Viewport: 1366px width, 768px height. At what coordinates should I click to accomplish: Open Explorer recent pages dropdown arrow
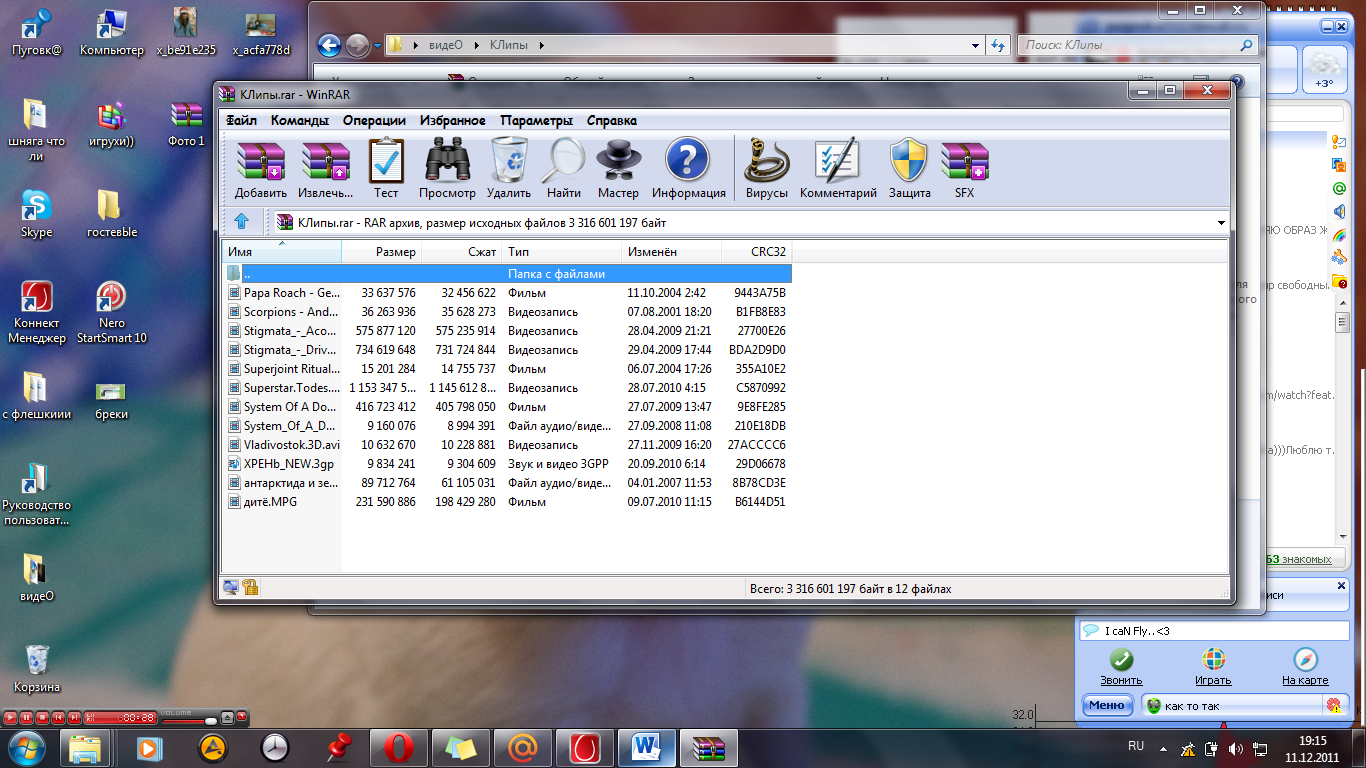click(x=377, y=45)
